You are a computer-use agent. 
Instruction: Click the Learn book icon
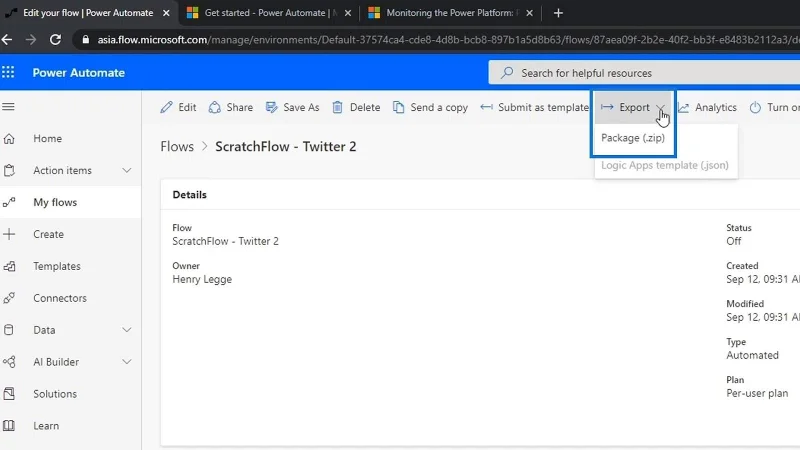(x=9, y=426)
